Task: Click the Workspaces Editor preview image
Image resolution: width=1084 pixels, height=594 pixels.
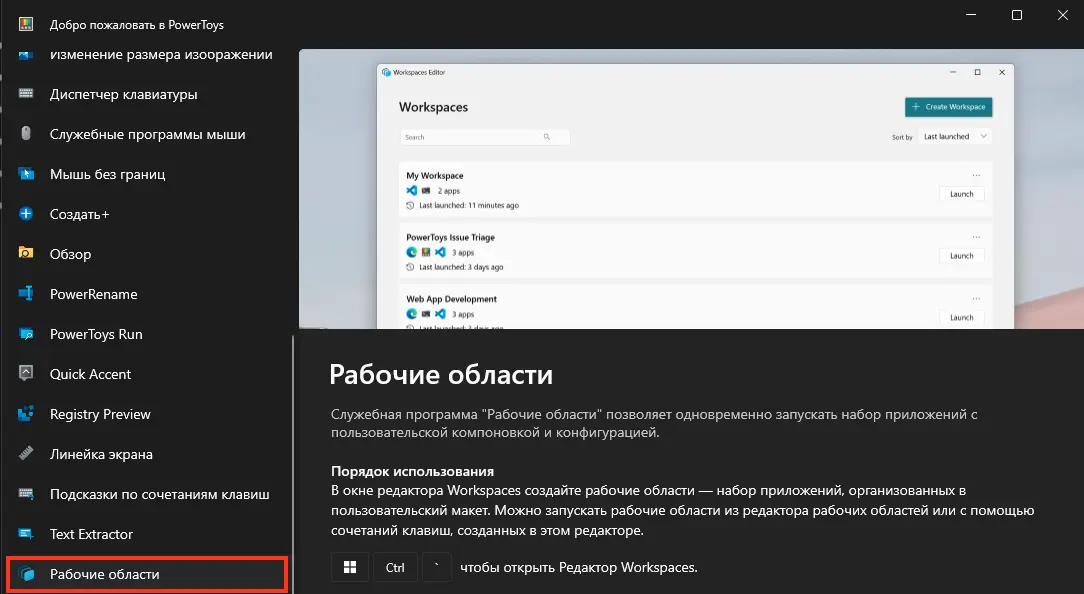Action: (691, 189)
